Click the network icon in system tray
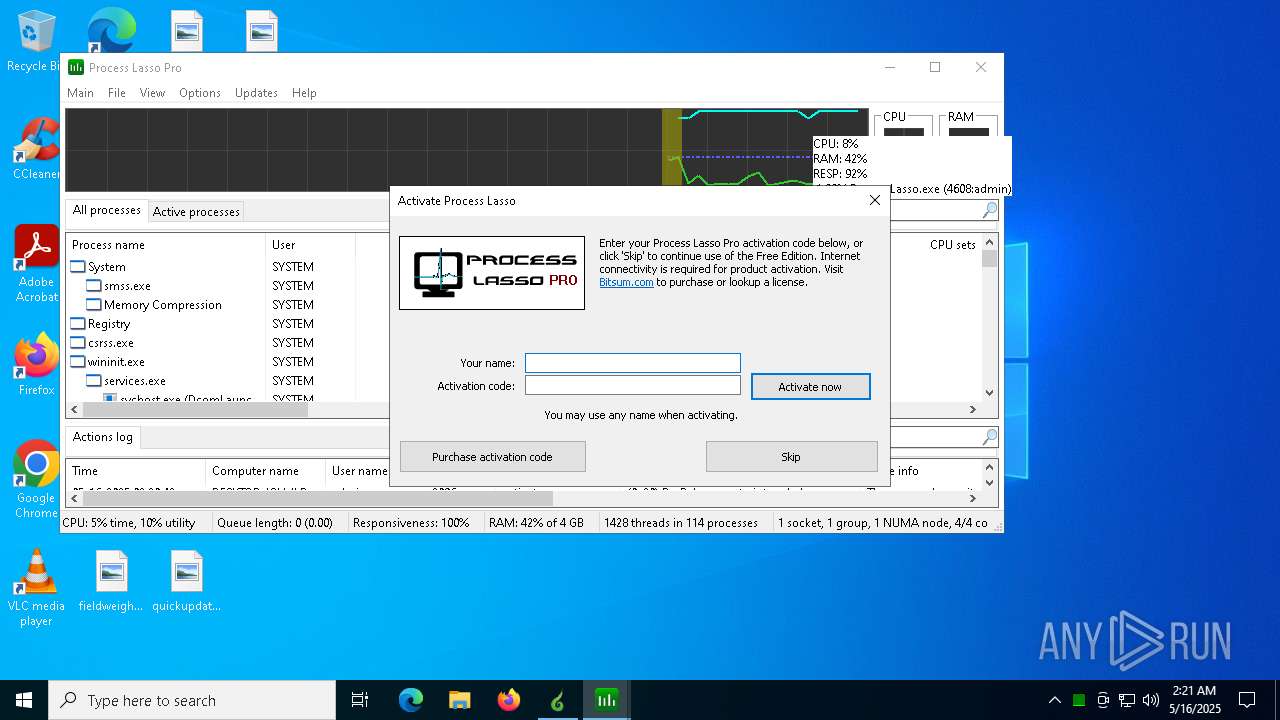The width and height of the screenshot is (1280, 720). coord(1127,700)
